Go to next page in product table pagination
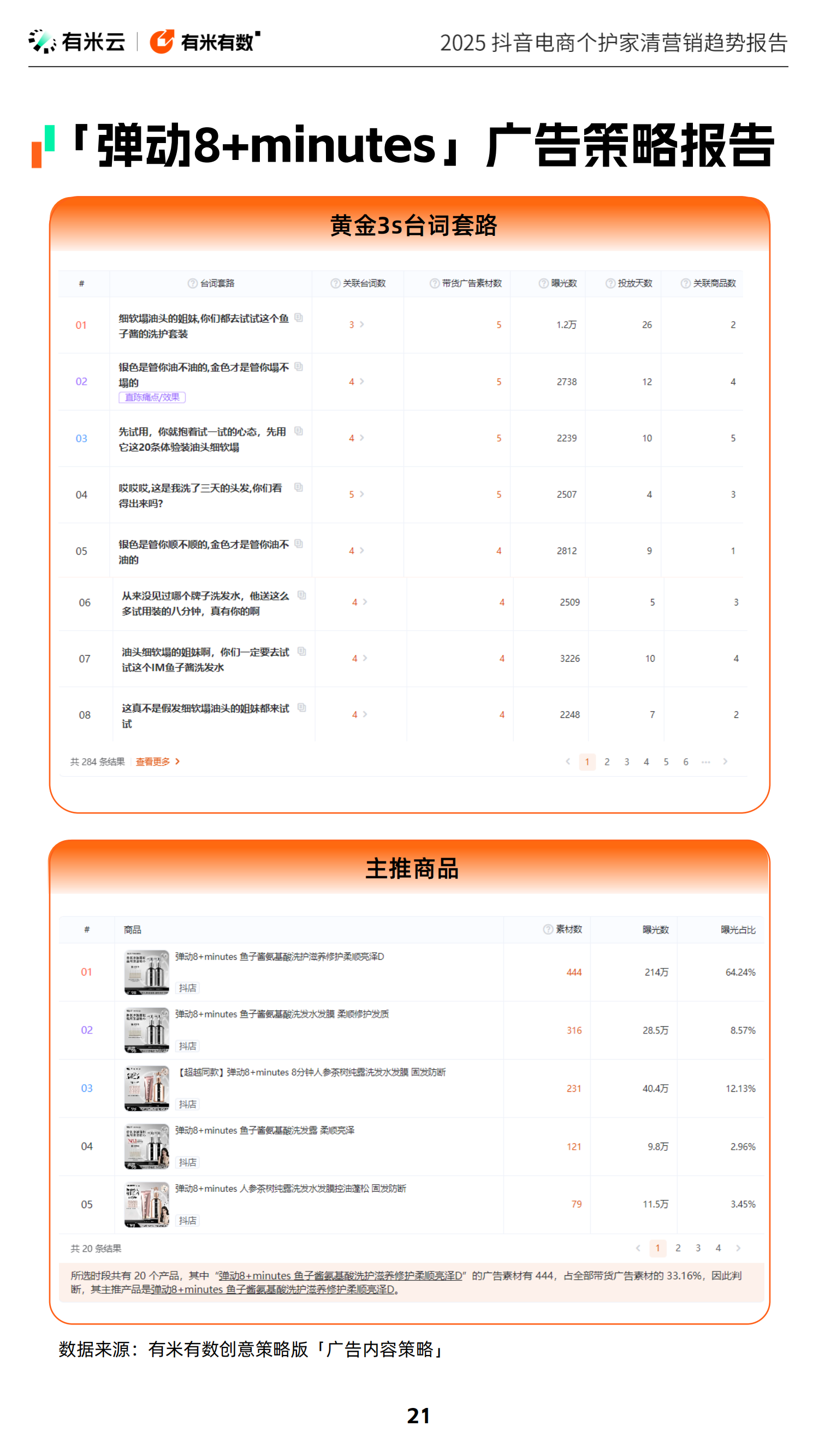The width and height of the screenshot is (819, 1456). point(738,1248)
